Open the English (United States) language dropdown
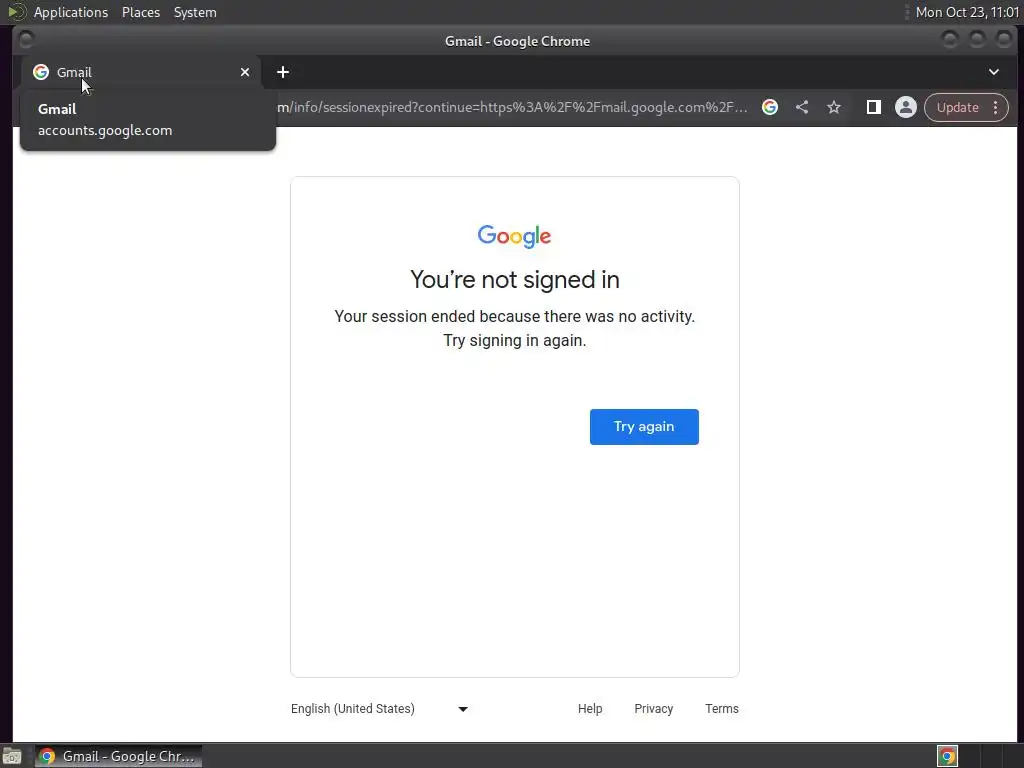 pos(379,709)
